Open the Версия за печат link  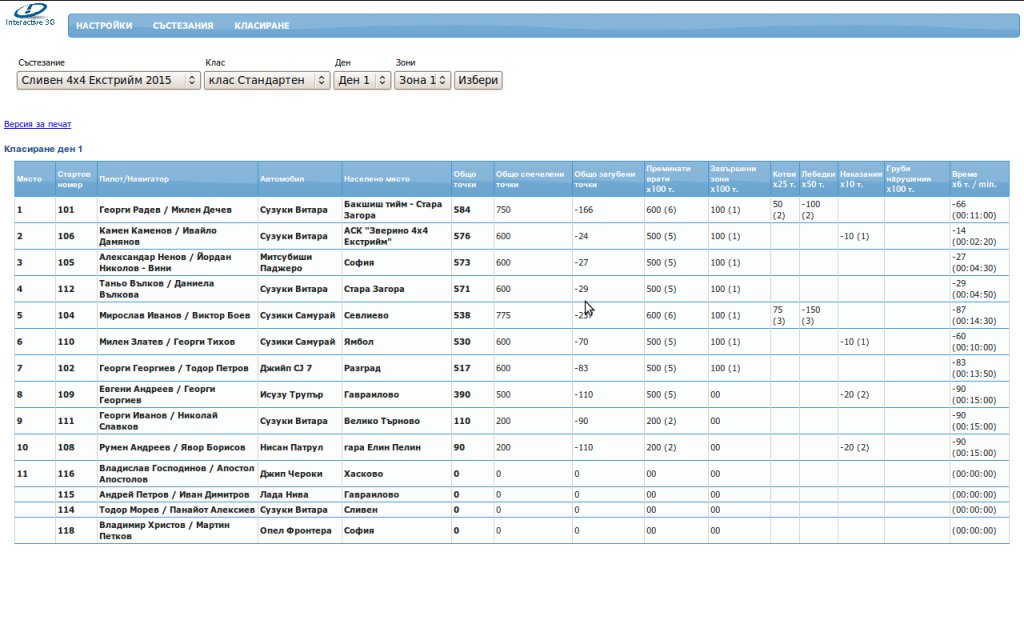point(38,125)
